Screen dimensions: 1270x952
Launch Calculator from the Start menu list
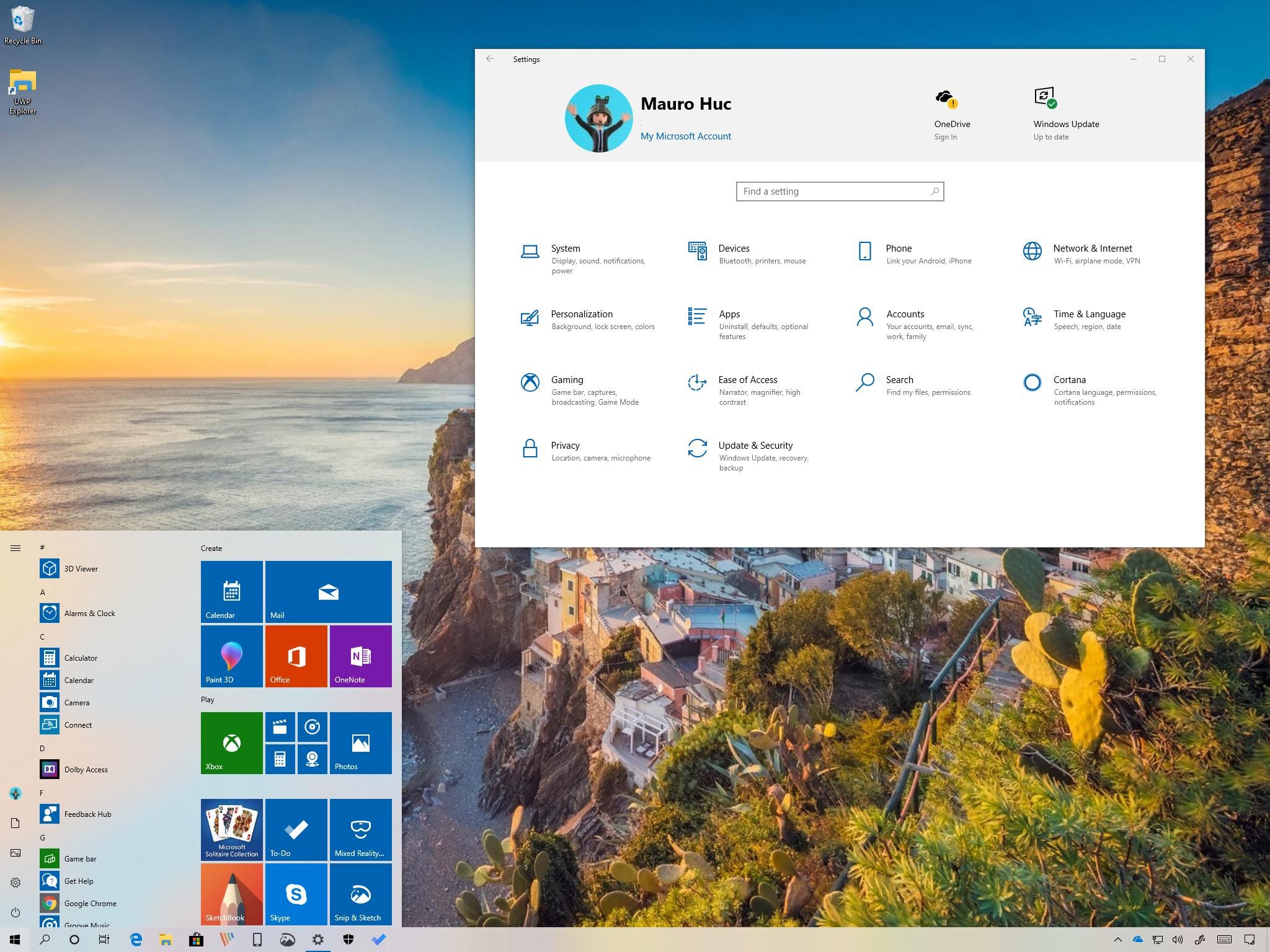[x=81, y=658]
